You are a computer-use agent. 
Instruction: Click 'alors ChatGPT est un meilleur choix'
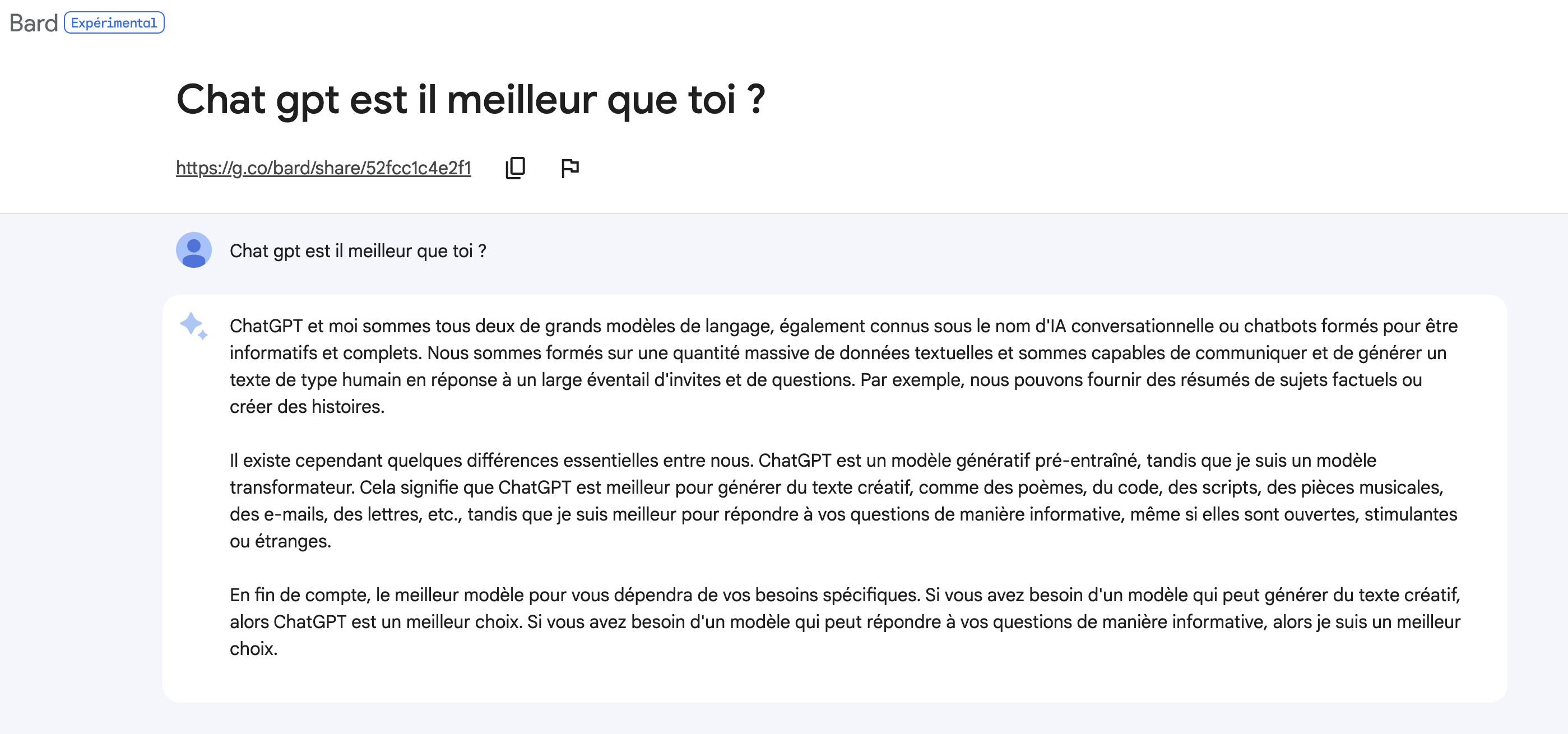374,622
